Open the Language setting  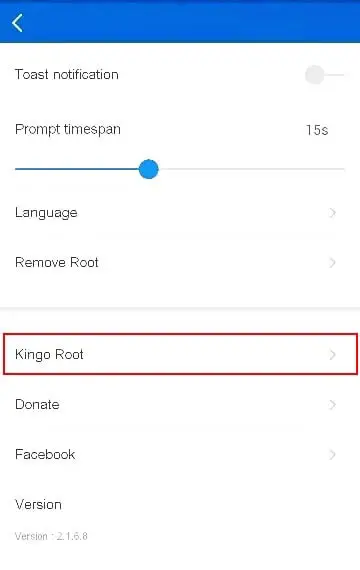point(180,213)
